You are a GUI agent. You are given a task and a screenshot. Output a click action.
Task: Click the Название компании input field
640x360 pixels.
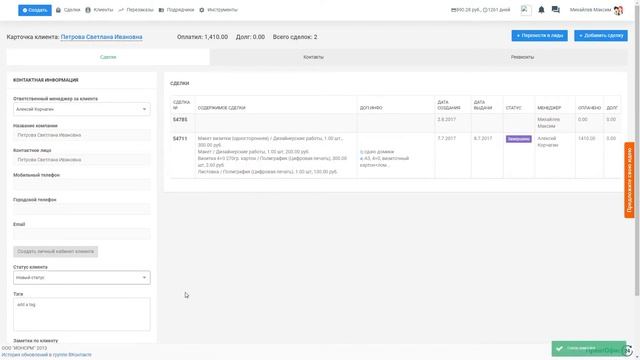click(82, 135)
